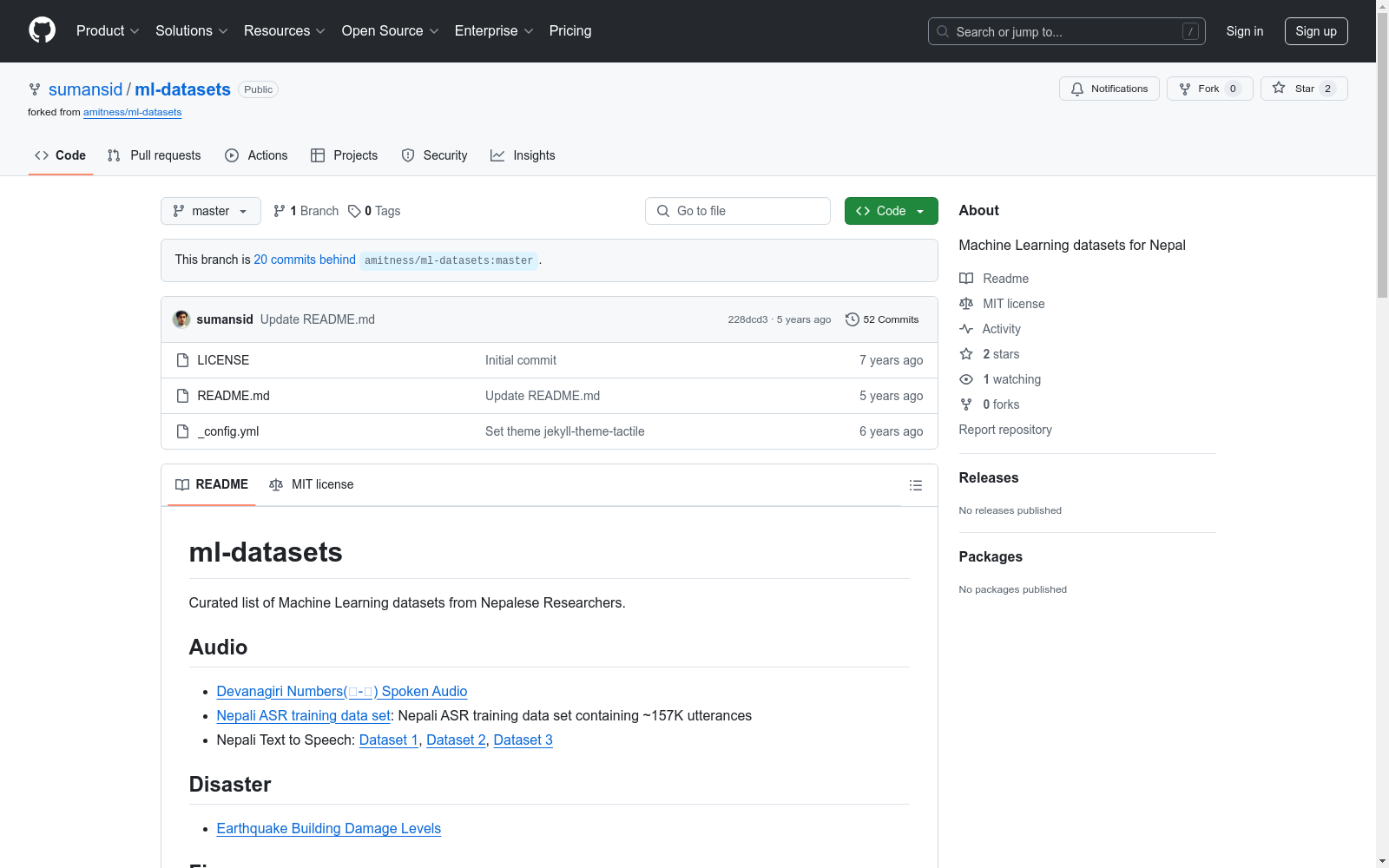Click the Readme book icon in About
Image resolution: width=1389 pixels, height=868 pixels.
(x=966, y=279)
